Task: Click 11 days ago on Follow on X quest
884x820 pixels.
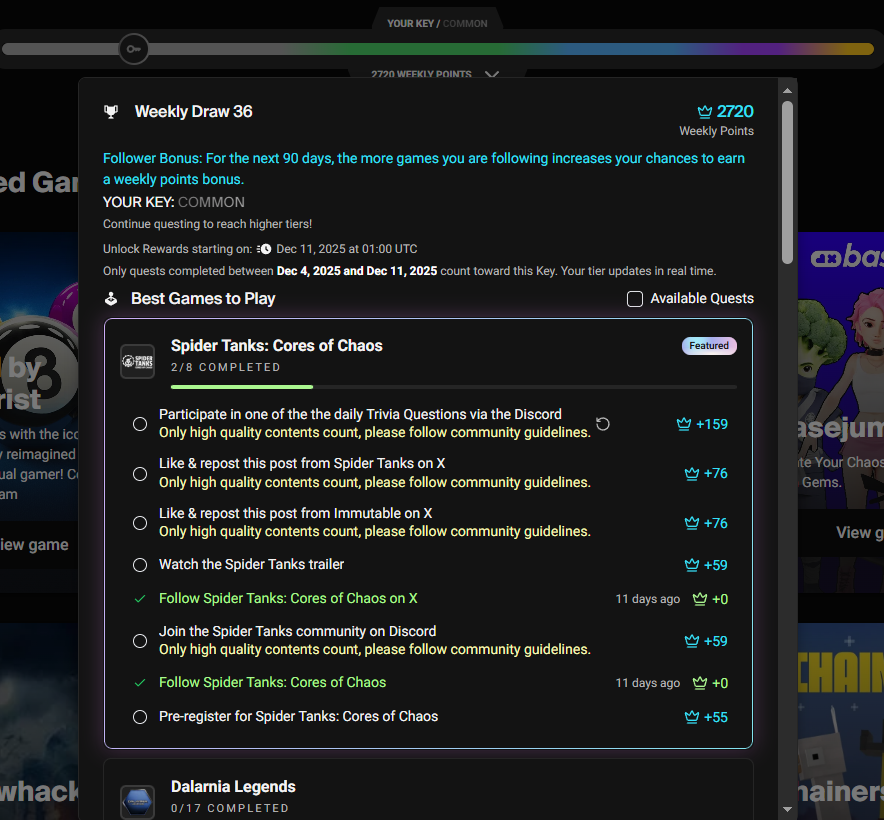Action: pos(648,599)
